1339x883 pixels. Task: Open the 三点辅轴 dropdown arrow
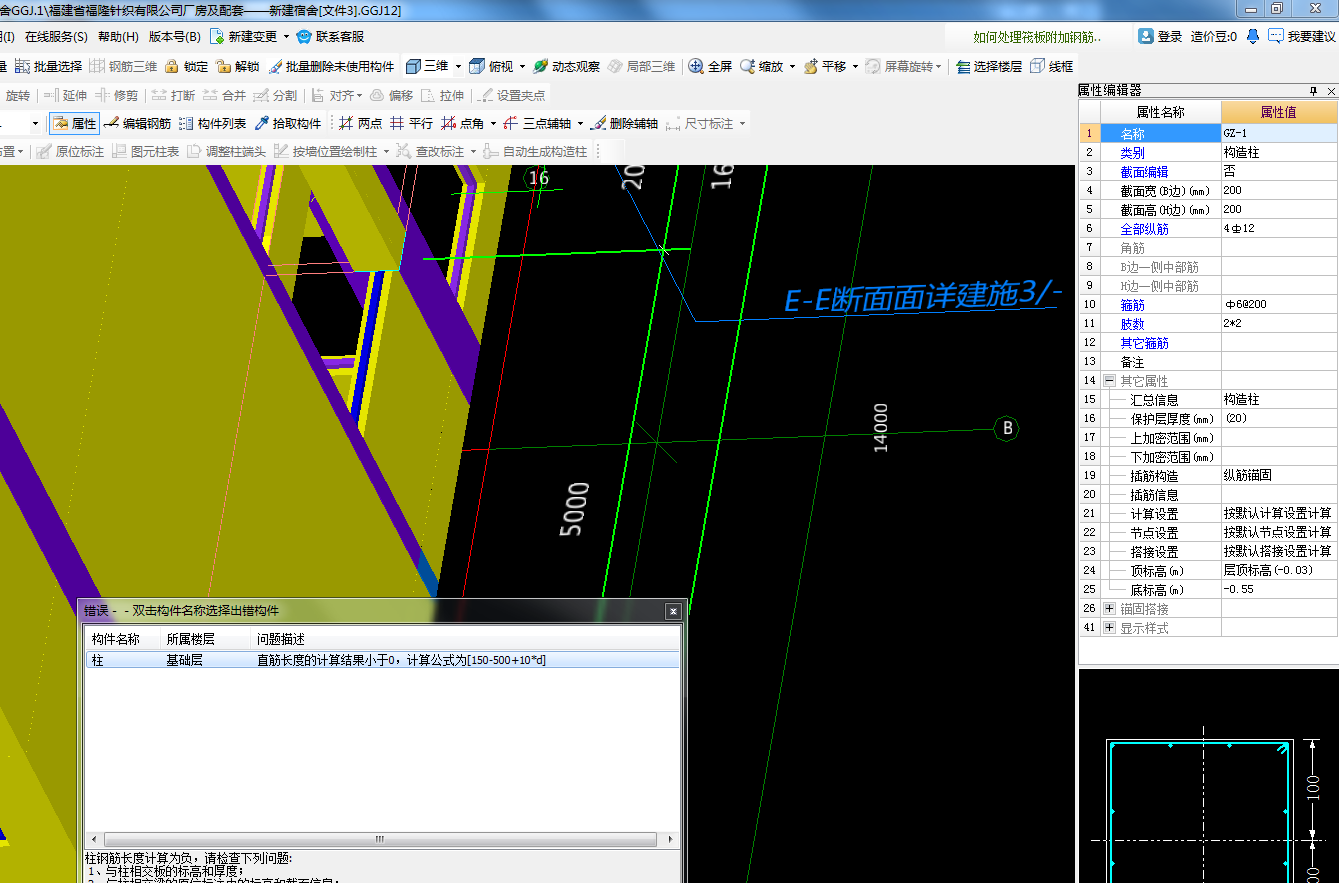tap(580, 123)
